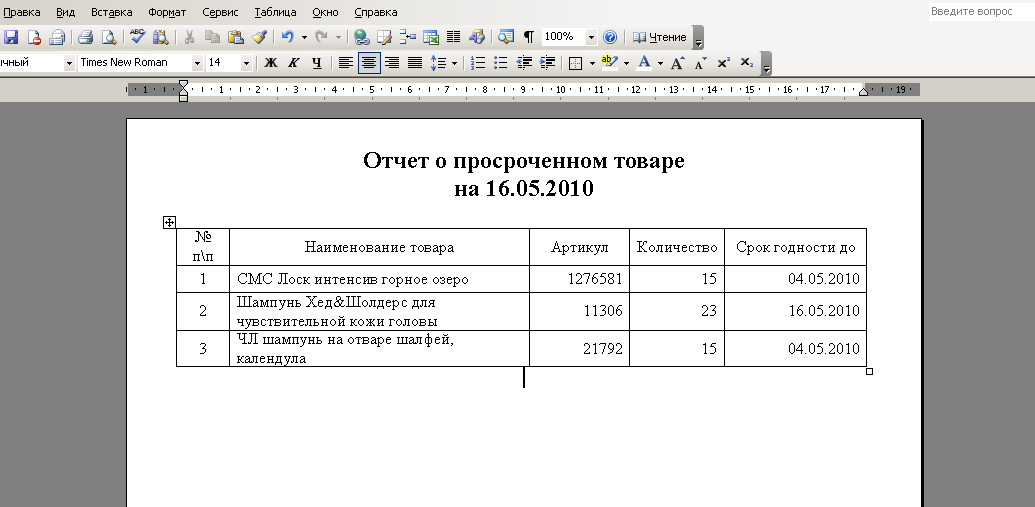Apply yellow highlight color button
This screenshot has height=507, width=1035.
(x=611, y=63)
